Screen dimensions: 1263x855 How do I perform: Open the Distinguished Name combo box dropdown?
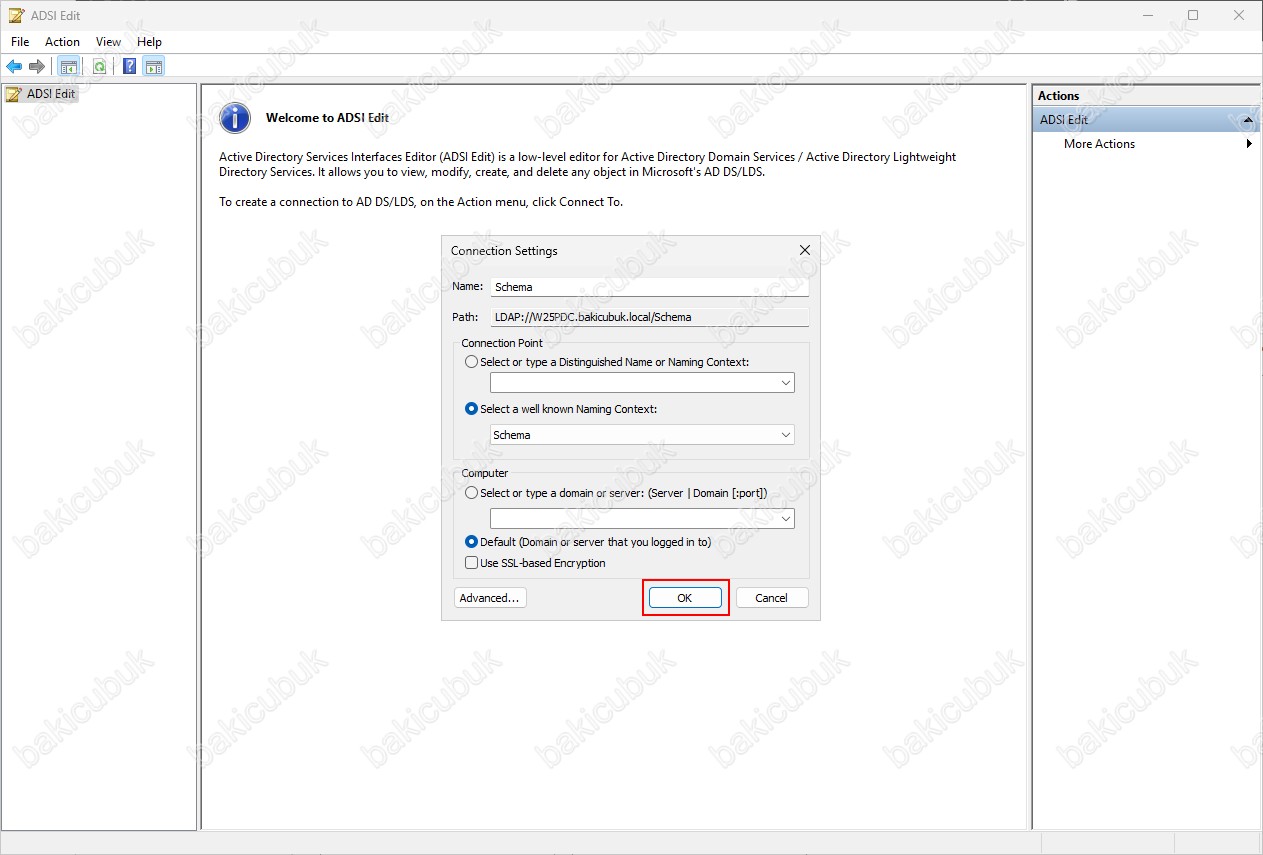pos(785,383)
